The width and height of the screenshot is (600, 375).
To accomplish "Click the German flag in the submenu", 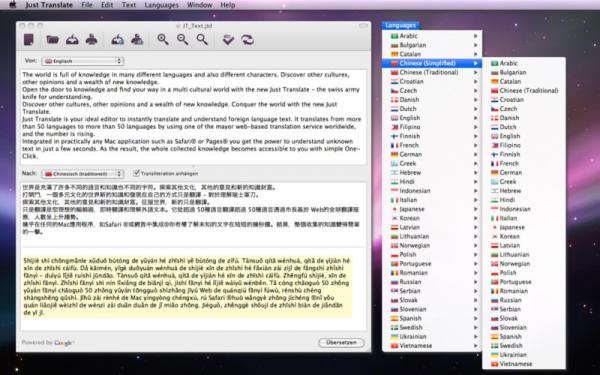I will [494, 173].
